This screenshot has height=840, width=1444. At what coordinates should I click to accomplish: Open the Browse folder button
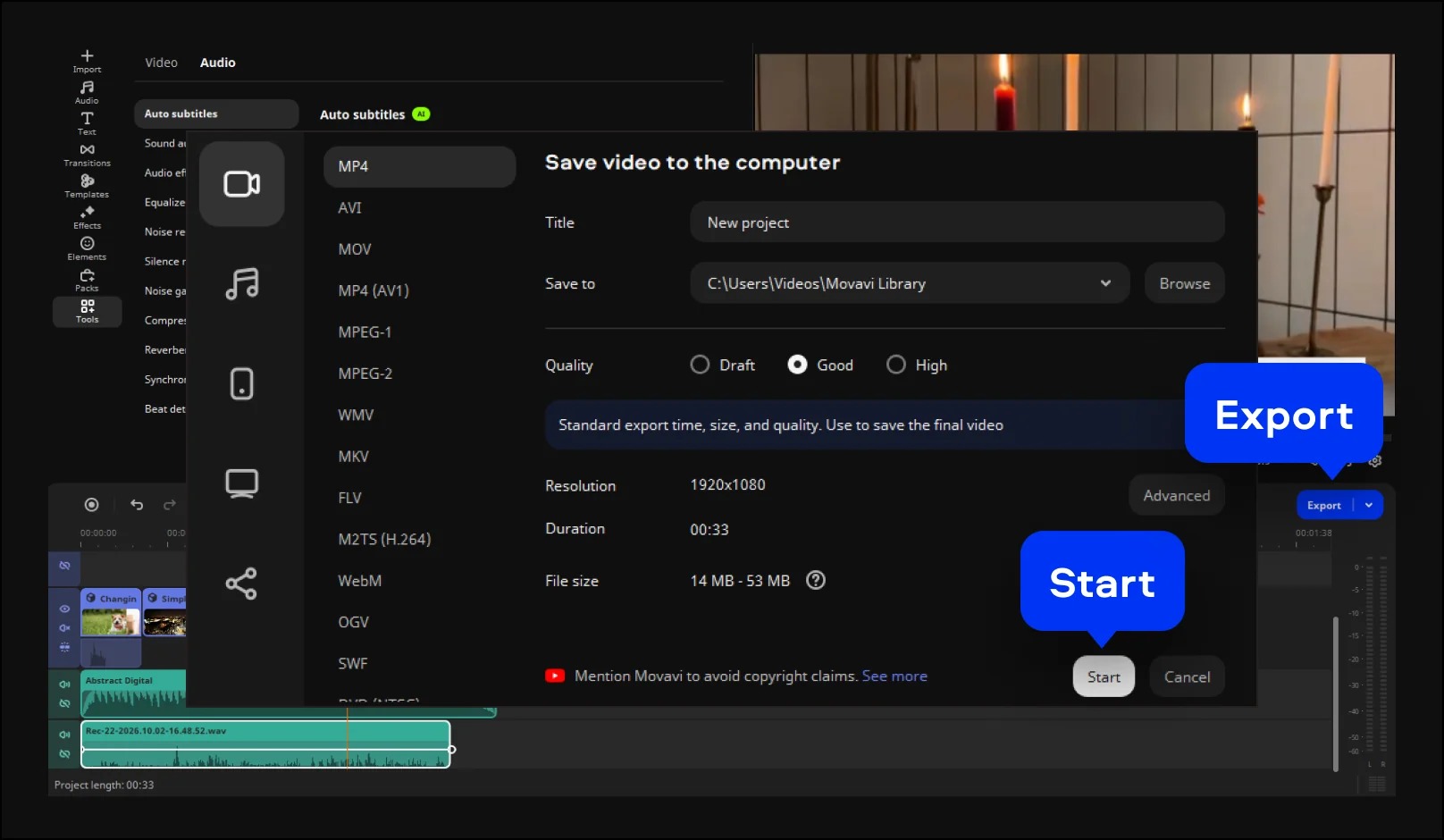[x=1184, y=283]
